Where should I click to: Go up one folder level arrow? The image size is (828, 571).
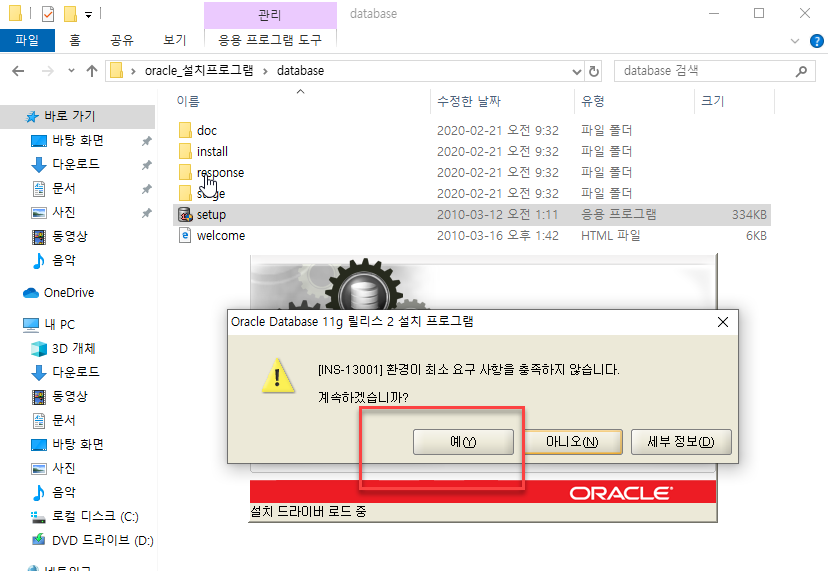[92, 71]
